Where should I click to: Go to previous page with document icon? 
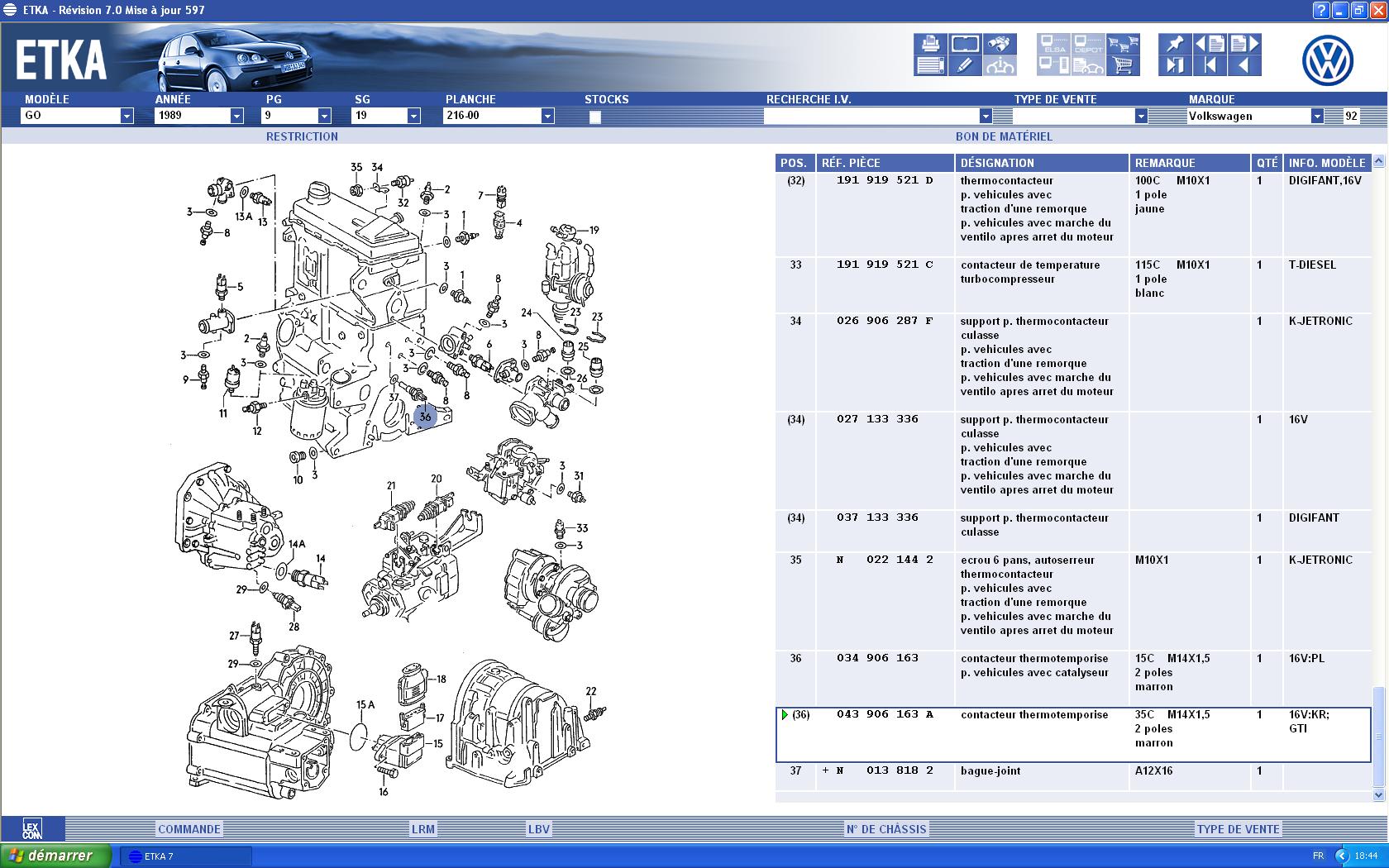(x=1210, y=44)
